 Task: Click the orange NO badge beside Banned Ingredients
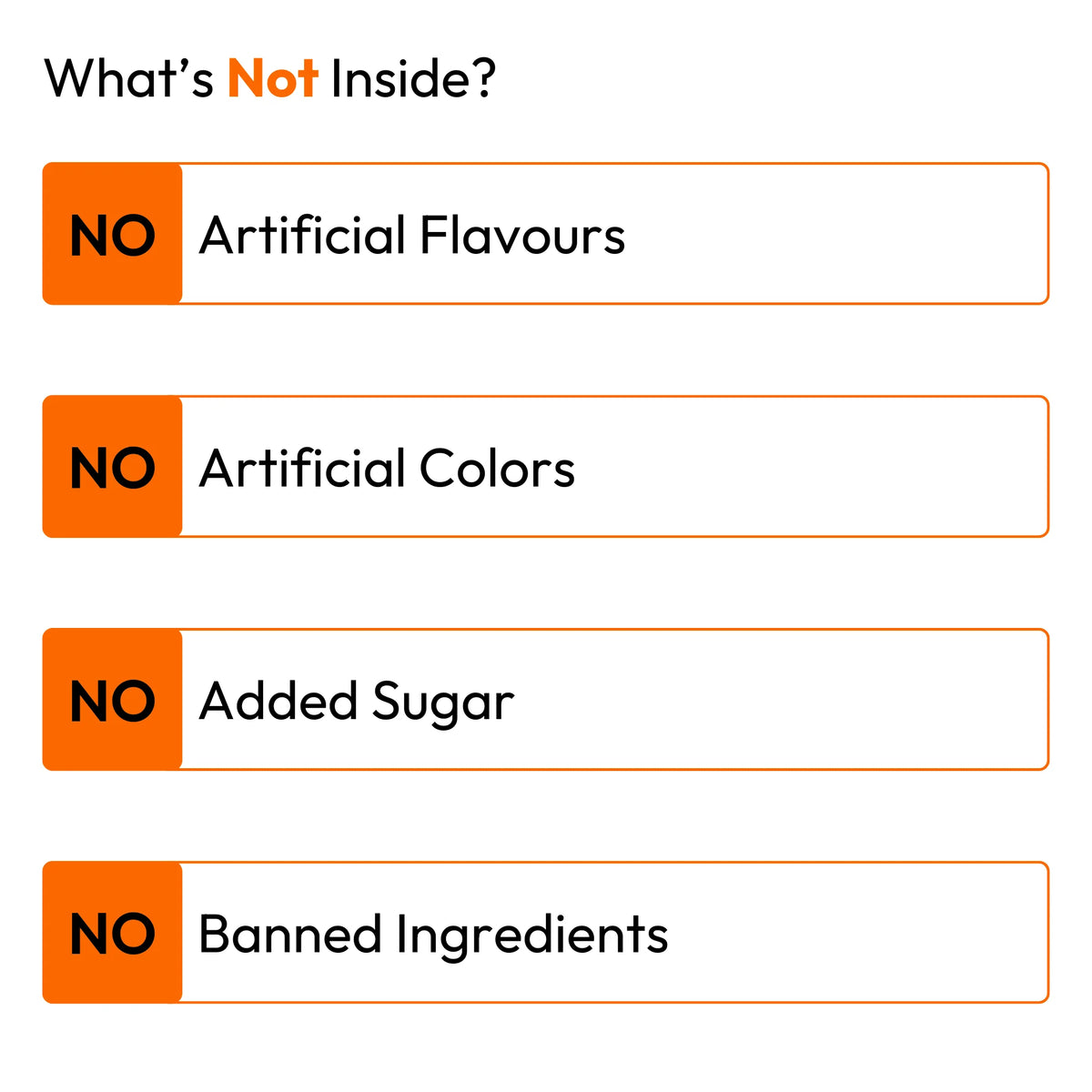(112, 934)
